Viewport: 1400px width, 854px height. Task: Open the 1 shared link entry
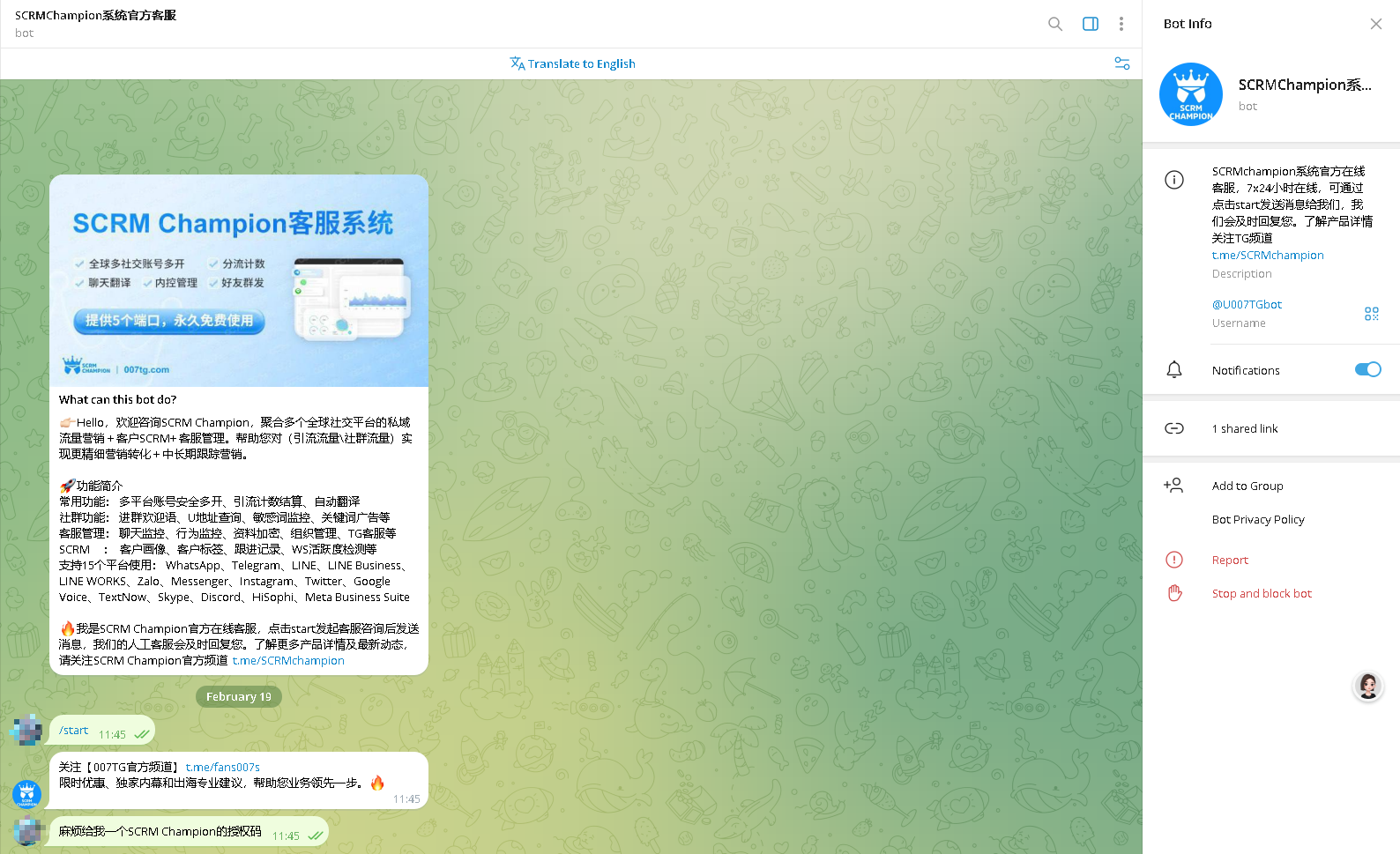tap(1244, 428)
